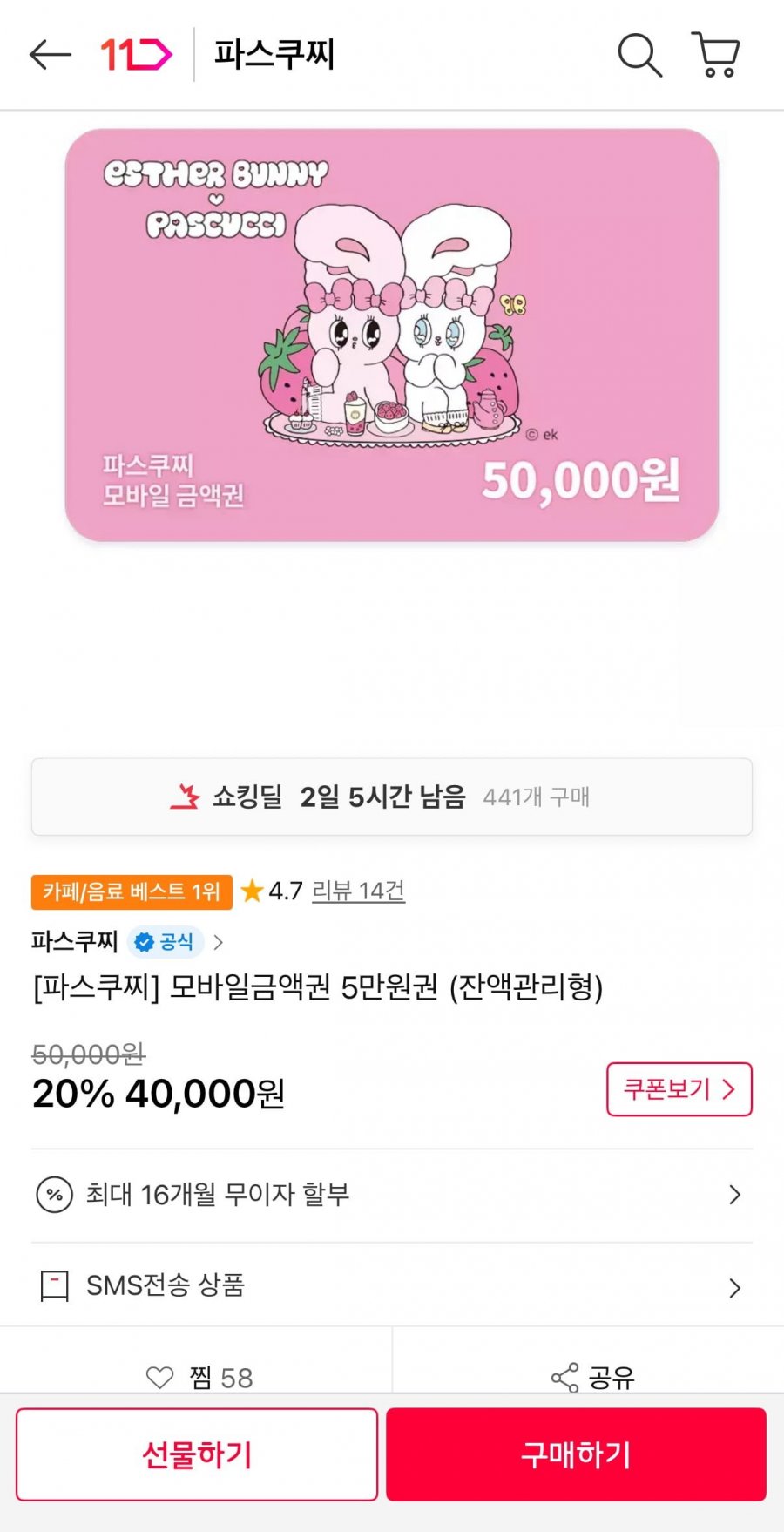
Task: Tap the heart wishlist icon
Action: pyautogui.click(x=159, y=1377)
